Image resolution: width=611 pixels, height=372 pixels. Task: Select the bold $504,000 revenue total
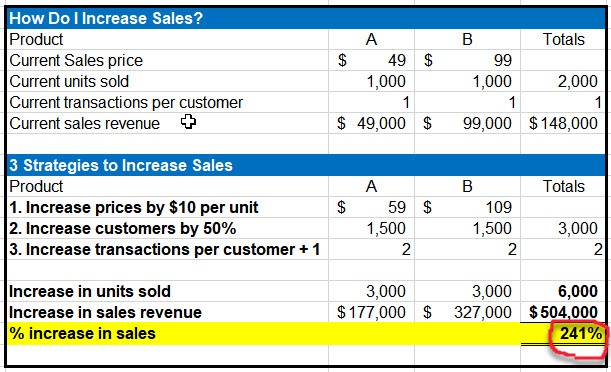tap(563, 312)
